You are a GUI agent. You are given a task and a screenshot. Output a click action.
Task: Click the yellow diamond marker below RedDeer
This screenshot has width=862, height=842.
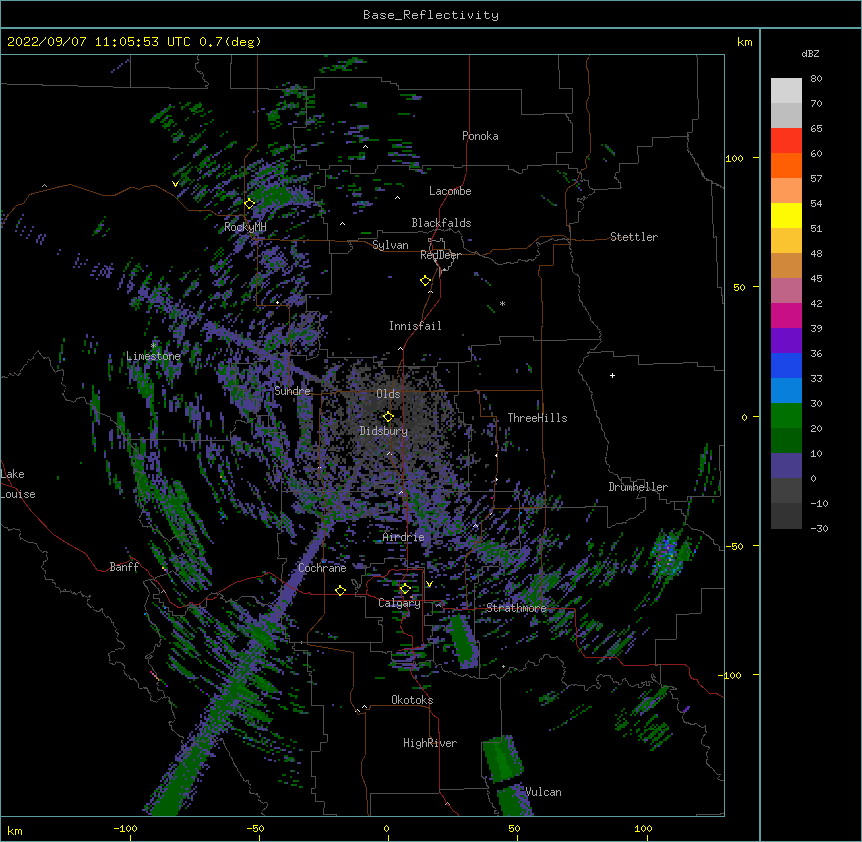point(426,281)
